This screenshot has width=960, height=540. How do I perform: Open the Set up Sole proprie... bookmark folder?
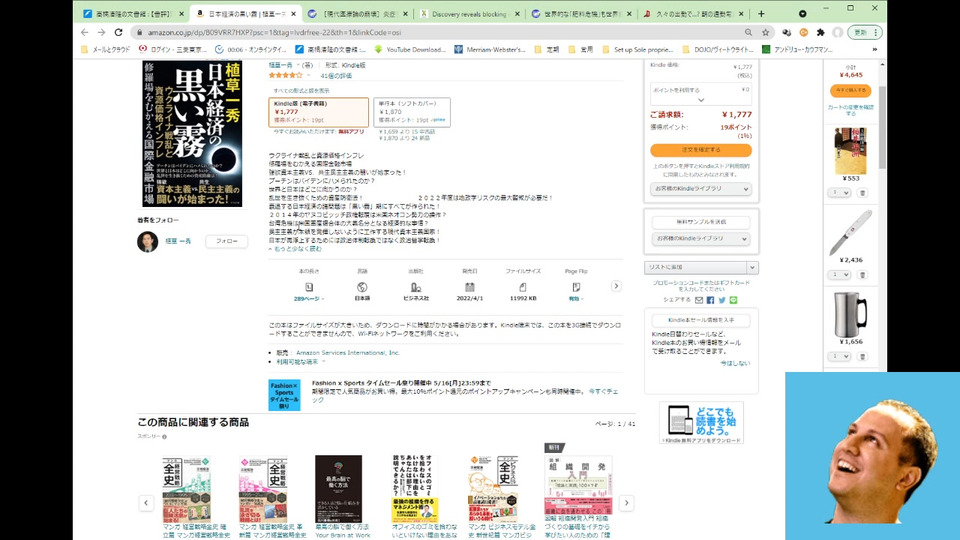(637, 50)
